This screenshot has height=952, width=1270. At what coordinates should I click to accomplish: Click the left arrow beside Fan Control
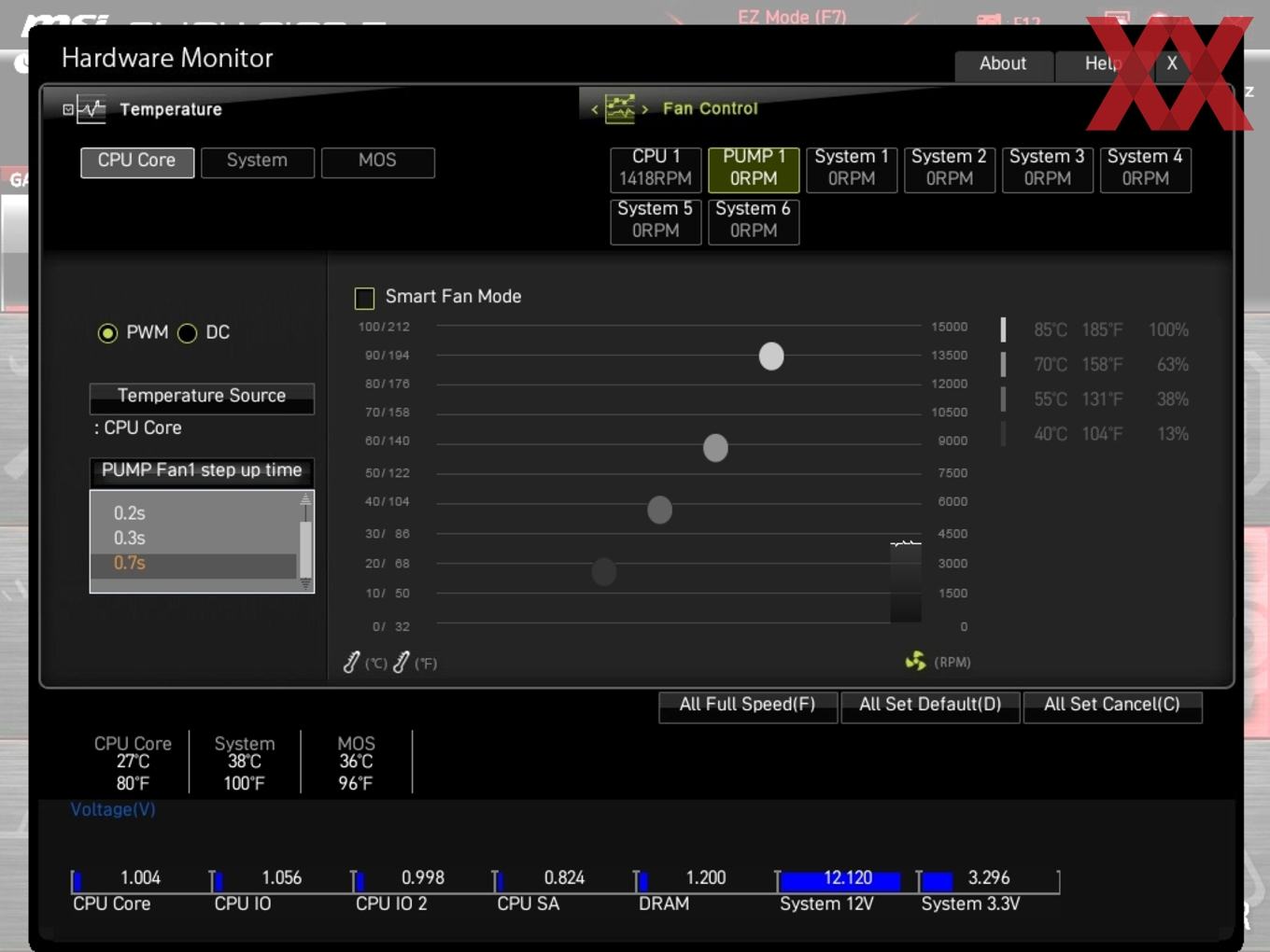pos(595,109)
